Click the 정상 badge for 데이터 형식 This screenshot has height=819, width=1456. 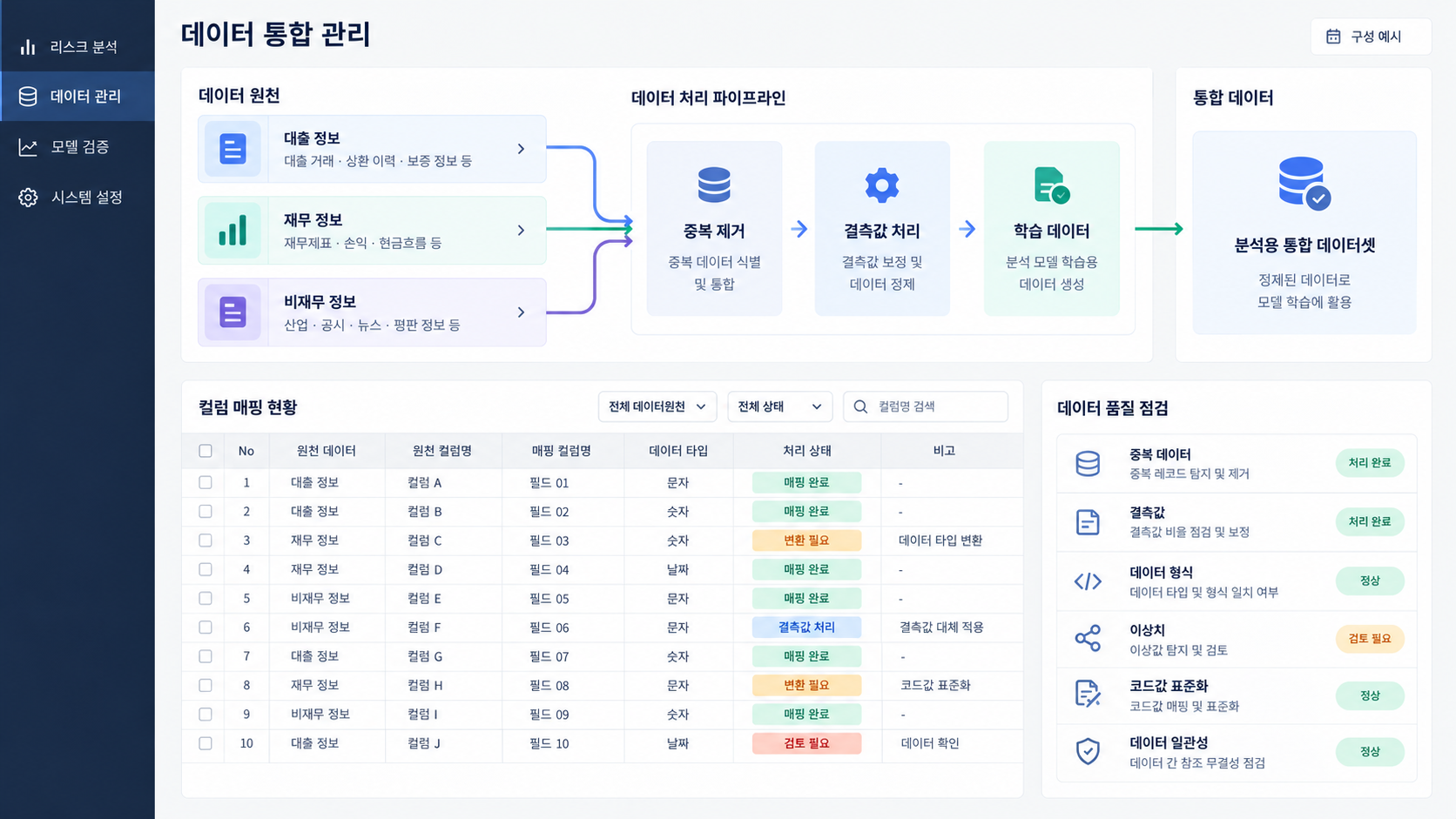click(1370, 581)
